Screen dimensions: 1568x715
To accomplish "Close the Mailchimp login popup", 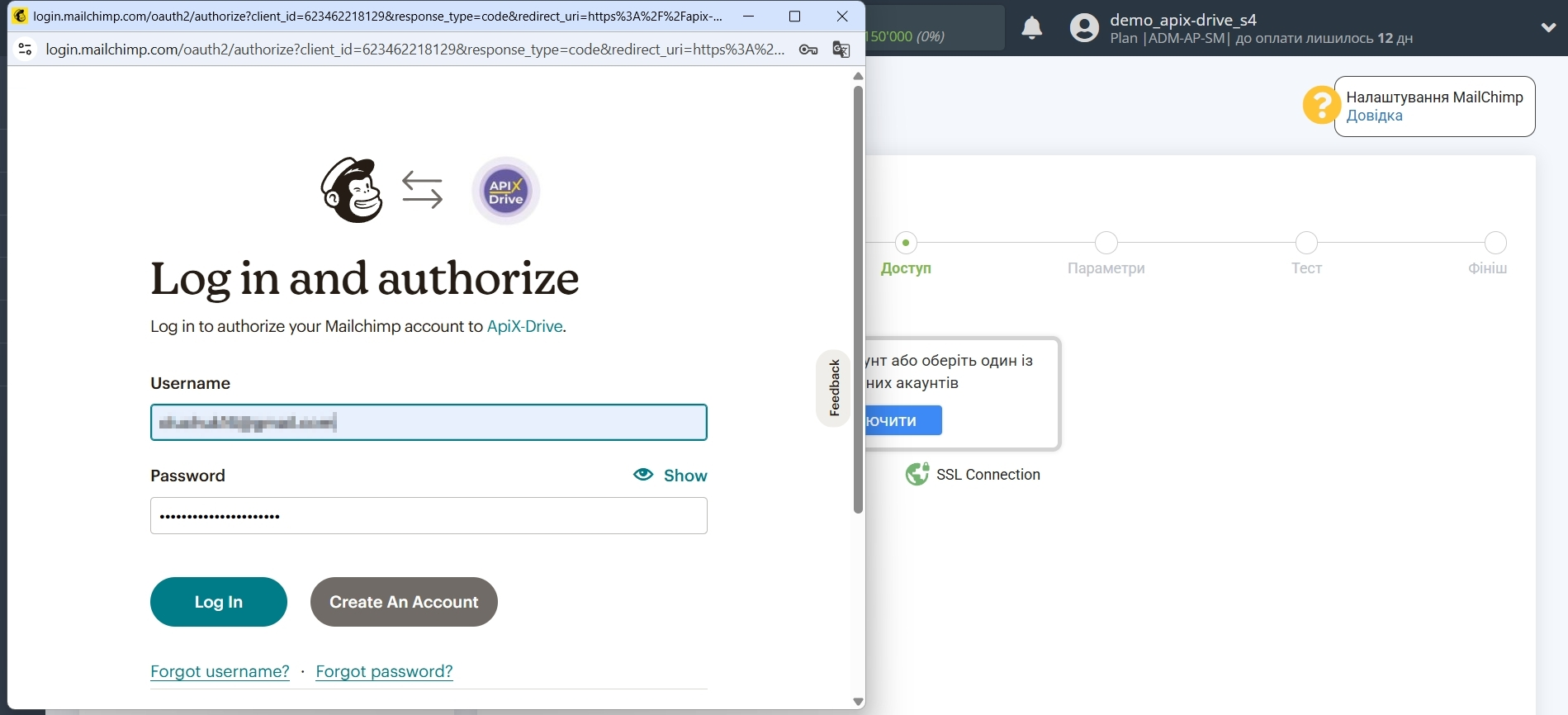I will 842,16.
